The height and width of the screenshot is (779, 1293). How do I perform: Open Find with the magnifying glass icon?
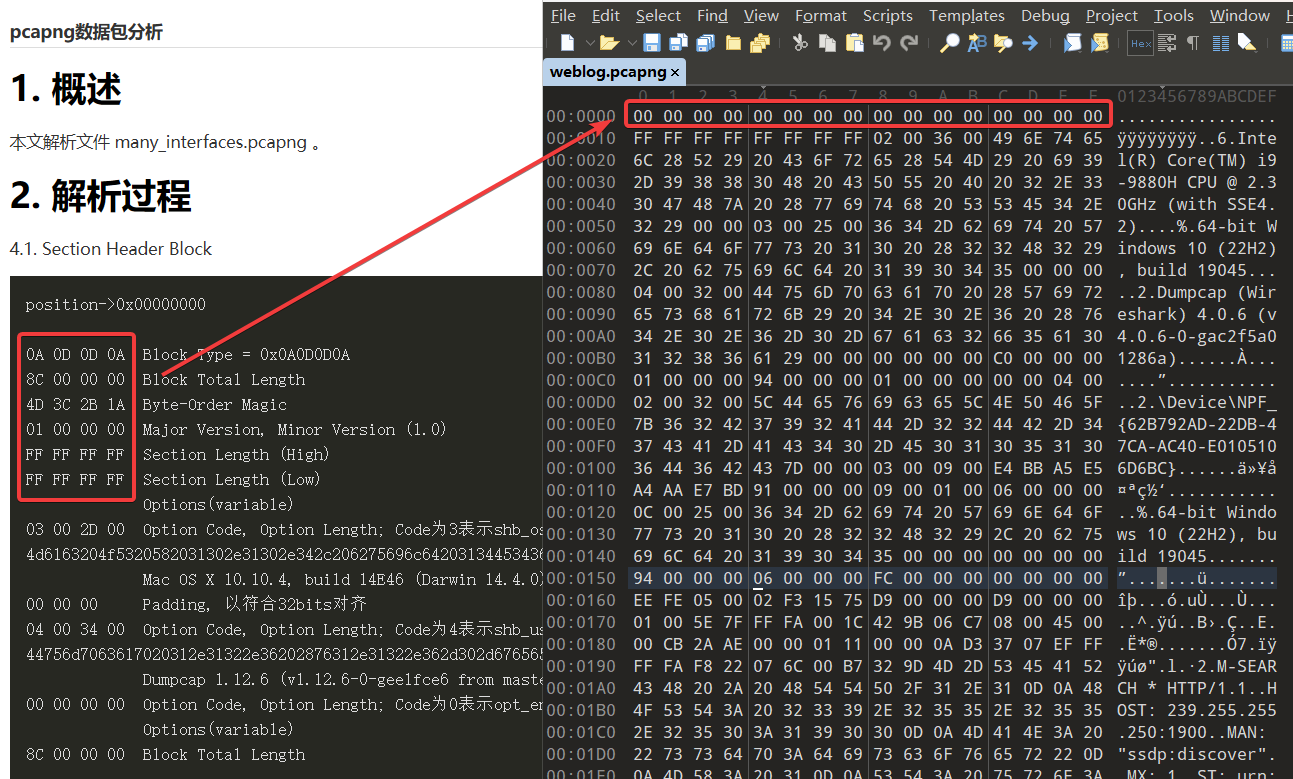tap(950, 43)
